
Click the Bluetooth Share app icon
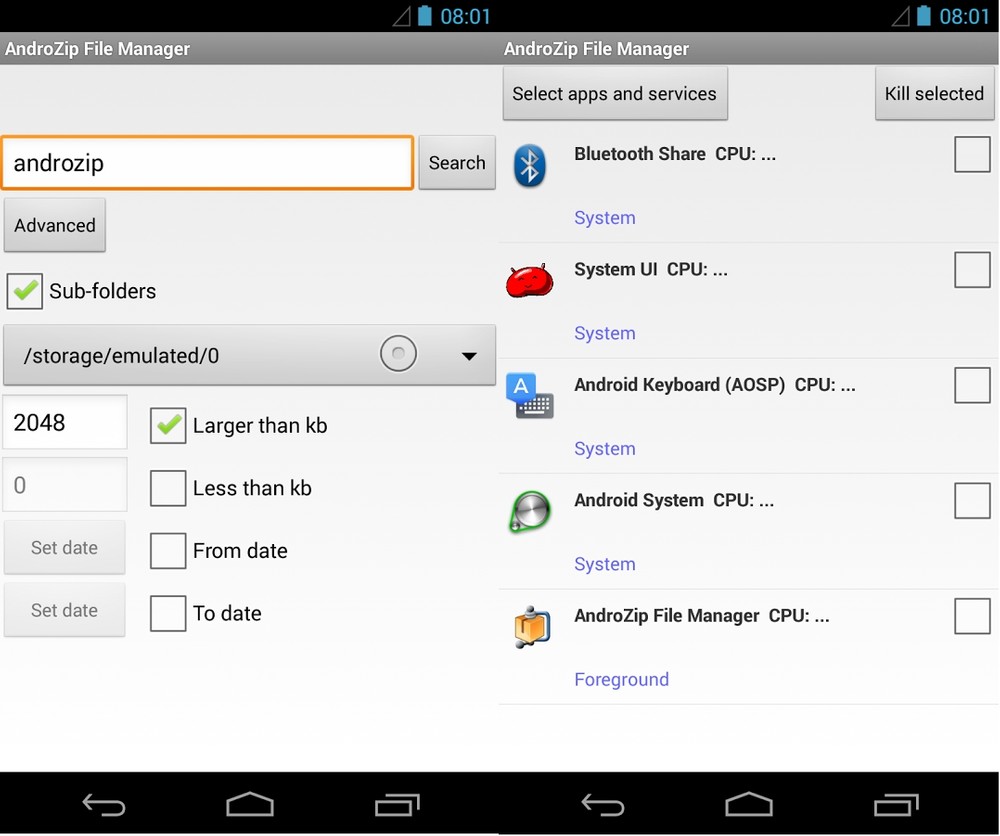529,165
